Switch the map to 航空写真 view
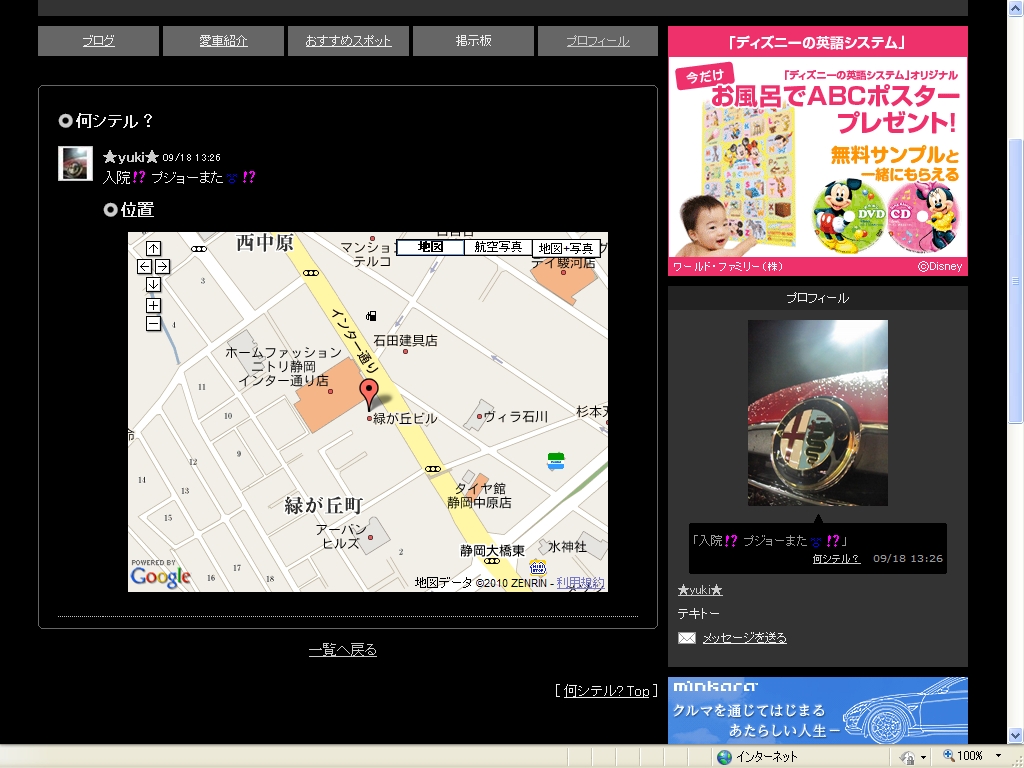This screenshot has height=768, width=1024. pyautogui.click(x=498, y=247)
